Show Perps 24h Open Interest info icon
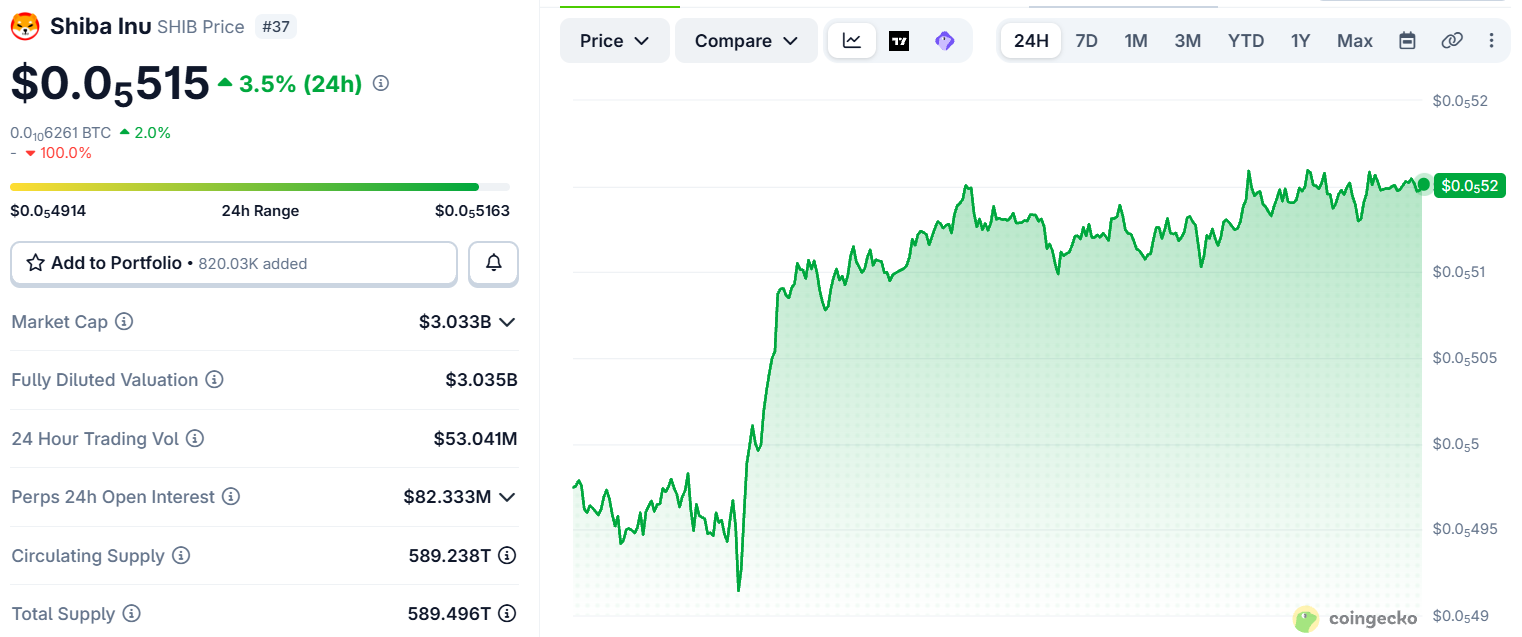1522x637 pixels. click(230, 497)
